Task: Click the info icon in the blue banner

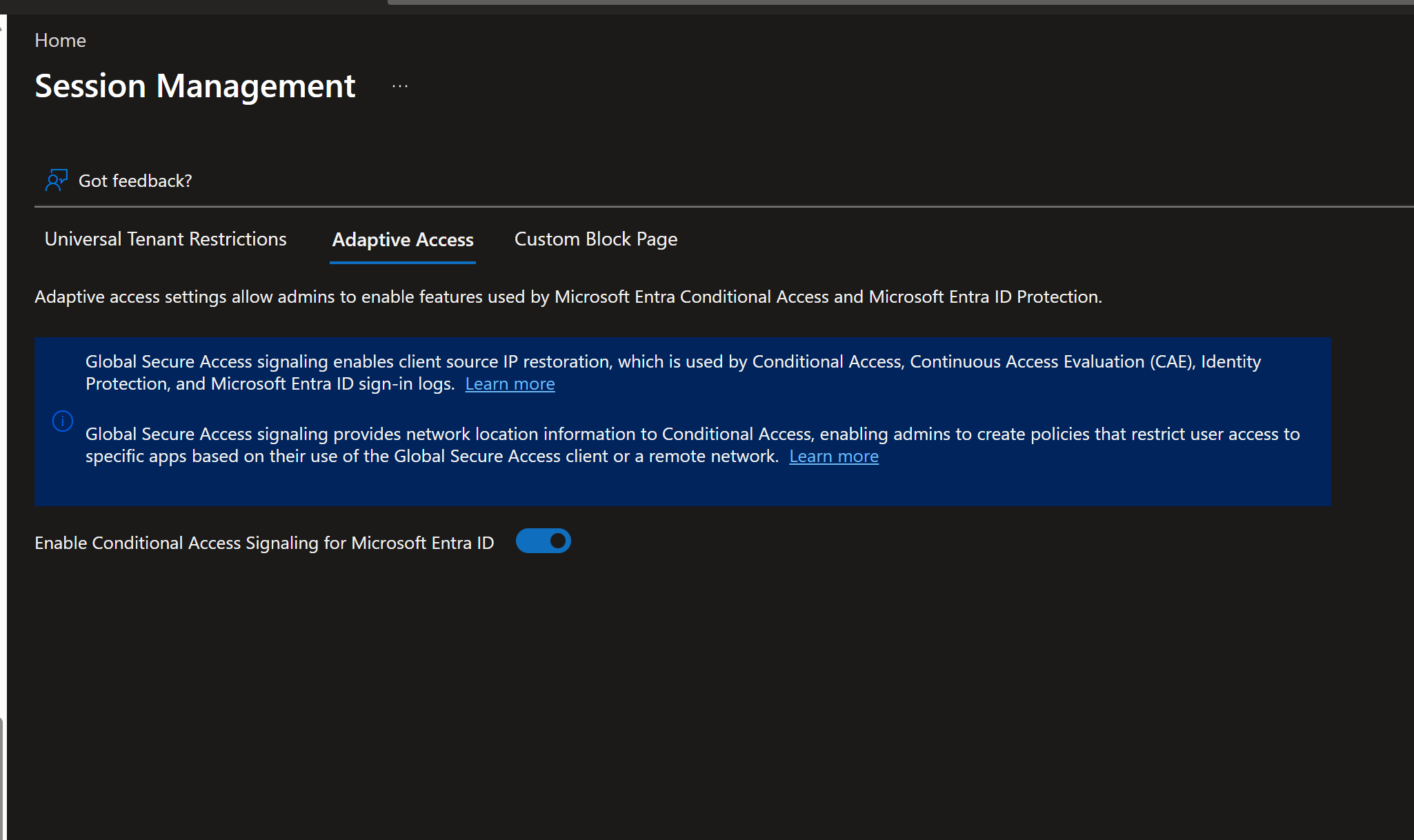Action: tap(63, 421)
